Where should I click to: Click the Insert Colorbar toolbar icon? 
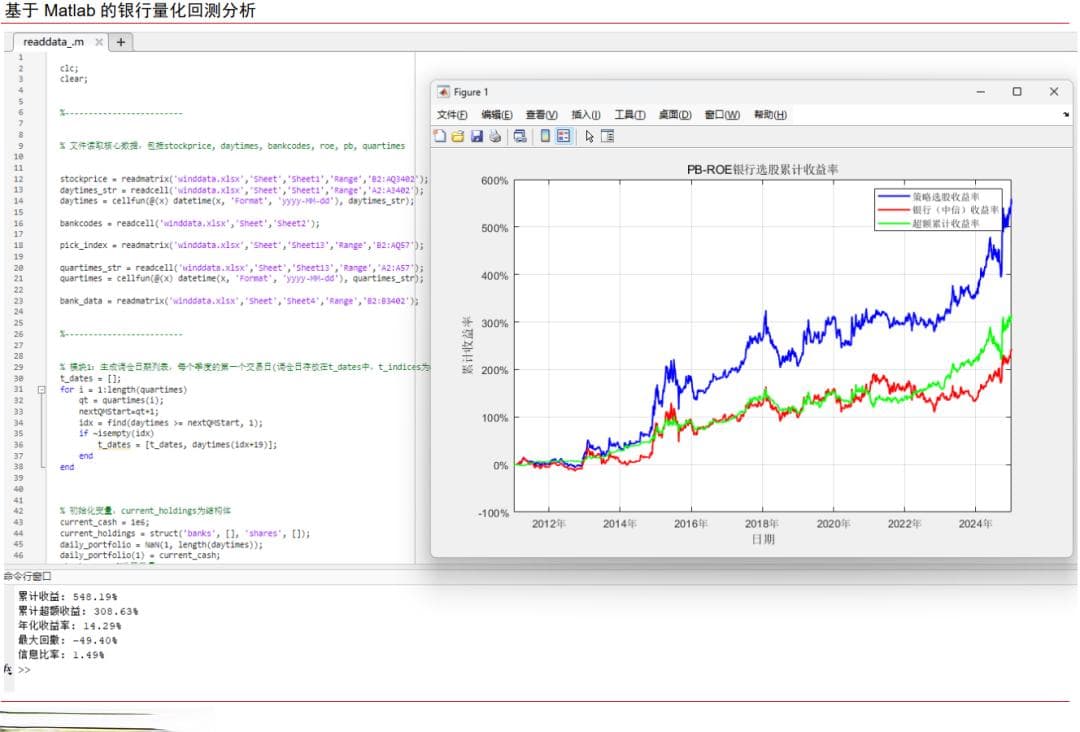tap(545, 136)
